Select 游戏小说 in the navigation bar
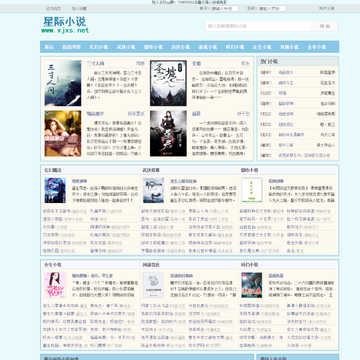 coord(208,47)
